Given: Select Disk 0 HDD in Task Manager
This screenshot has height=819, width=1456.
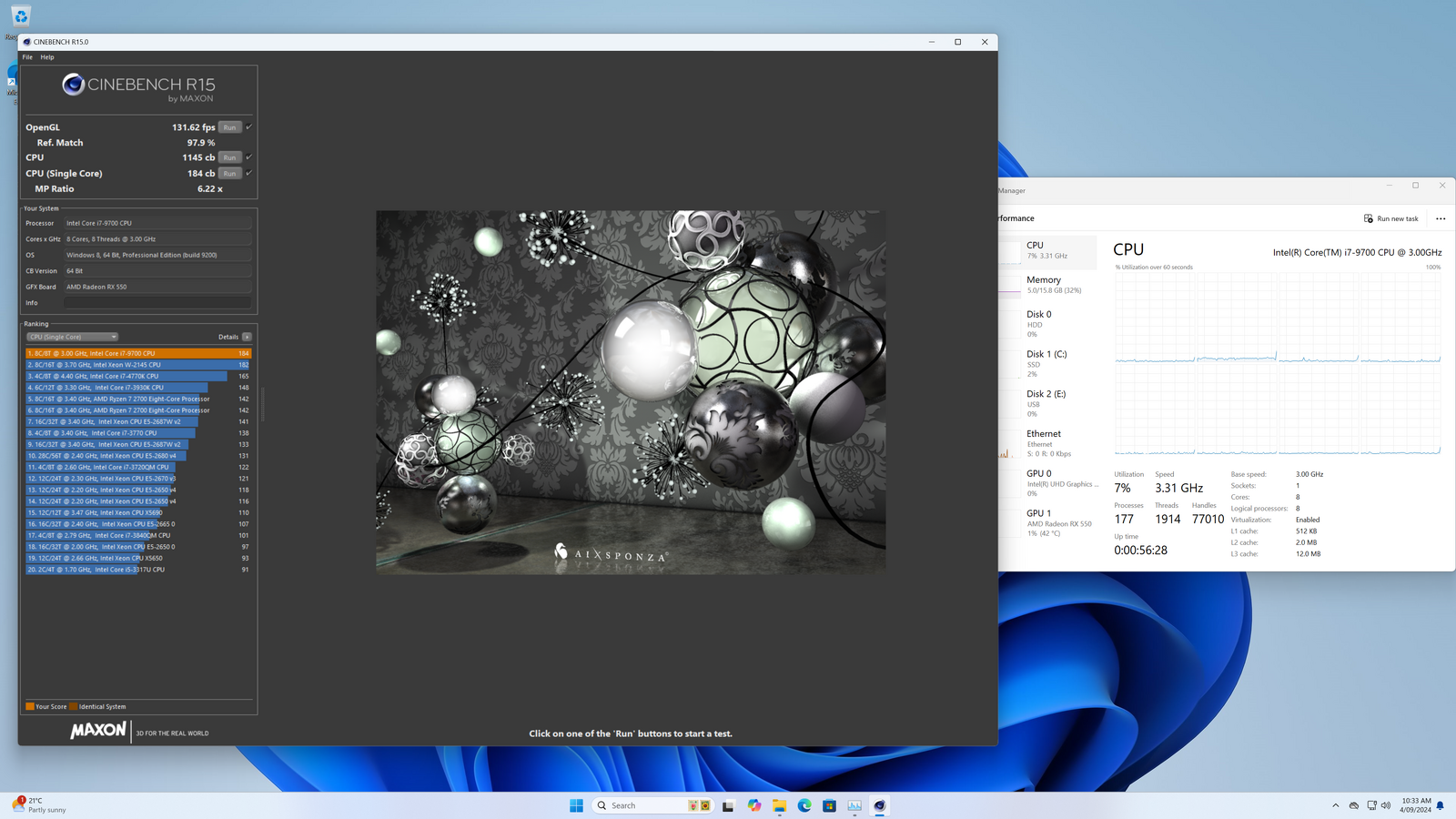Looking at the screenshot, I should [x=1047, y=324].
